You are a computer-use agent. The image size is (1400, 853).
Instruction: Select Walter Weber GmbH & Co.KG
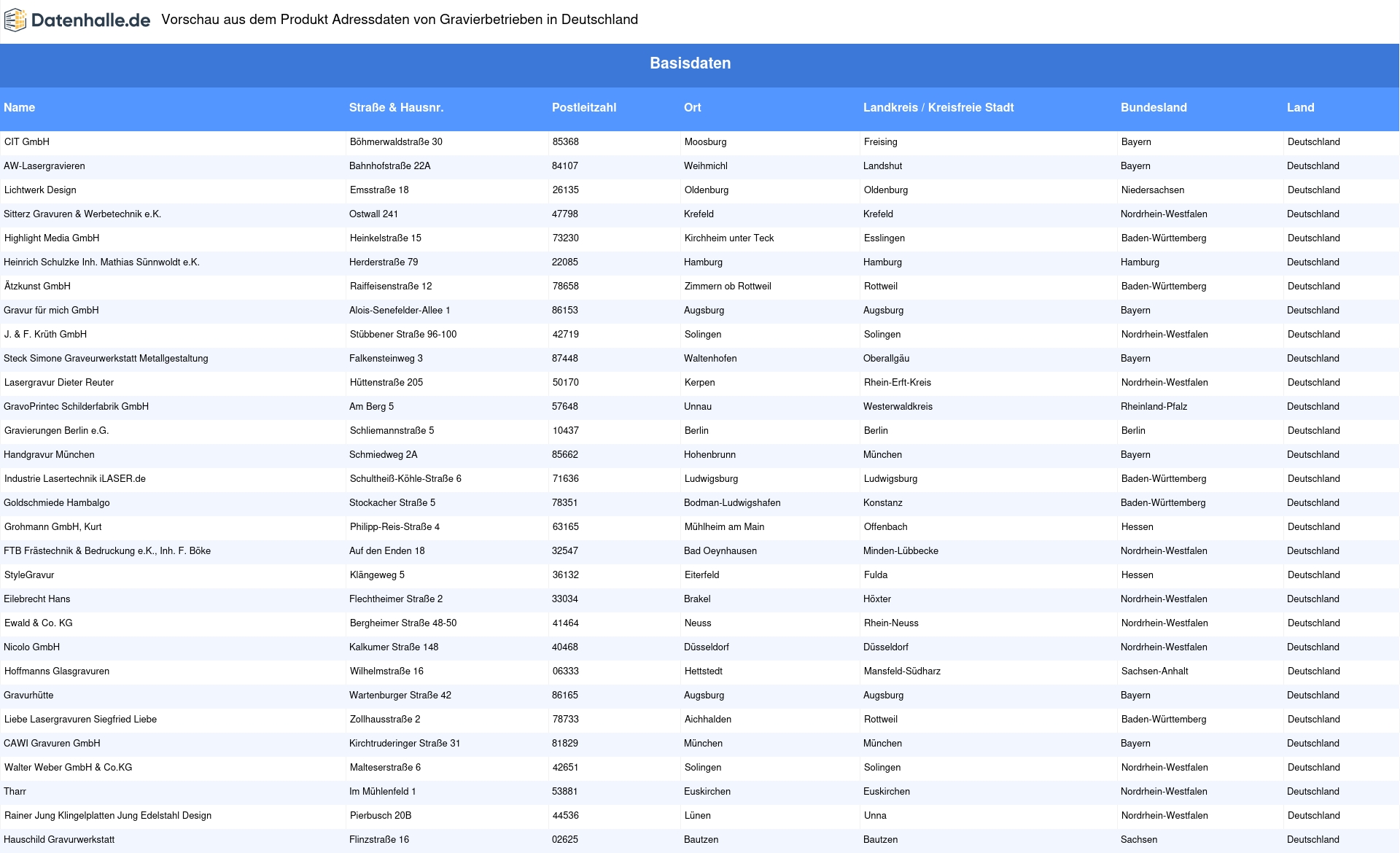tap(69, 767)
